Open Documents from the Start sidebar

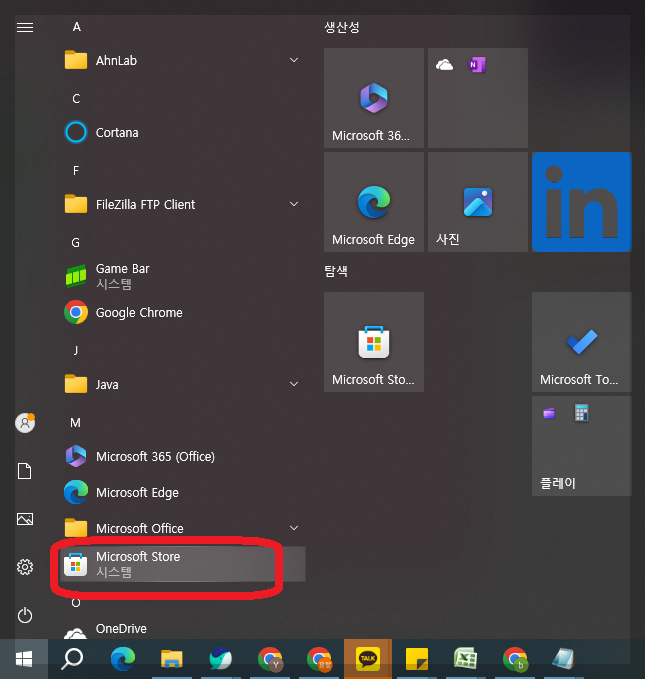25,471
